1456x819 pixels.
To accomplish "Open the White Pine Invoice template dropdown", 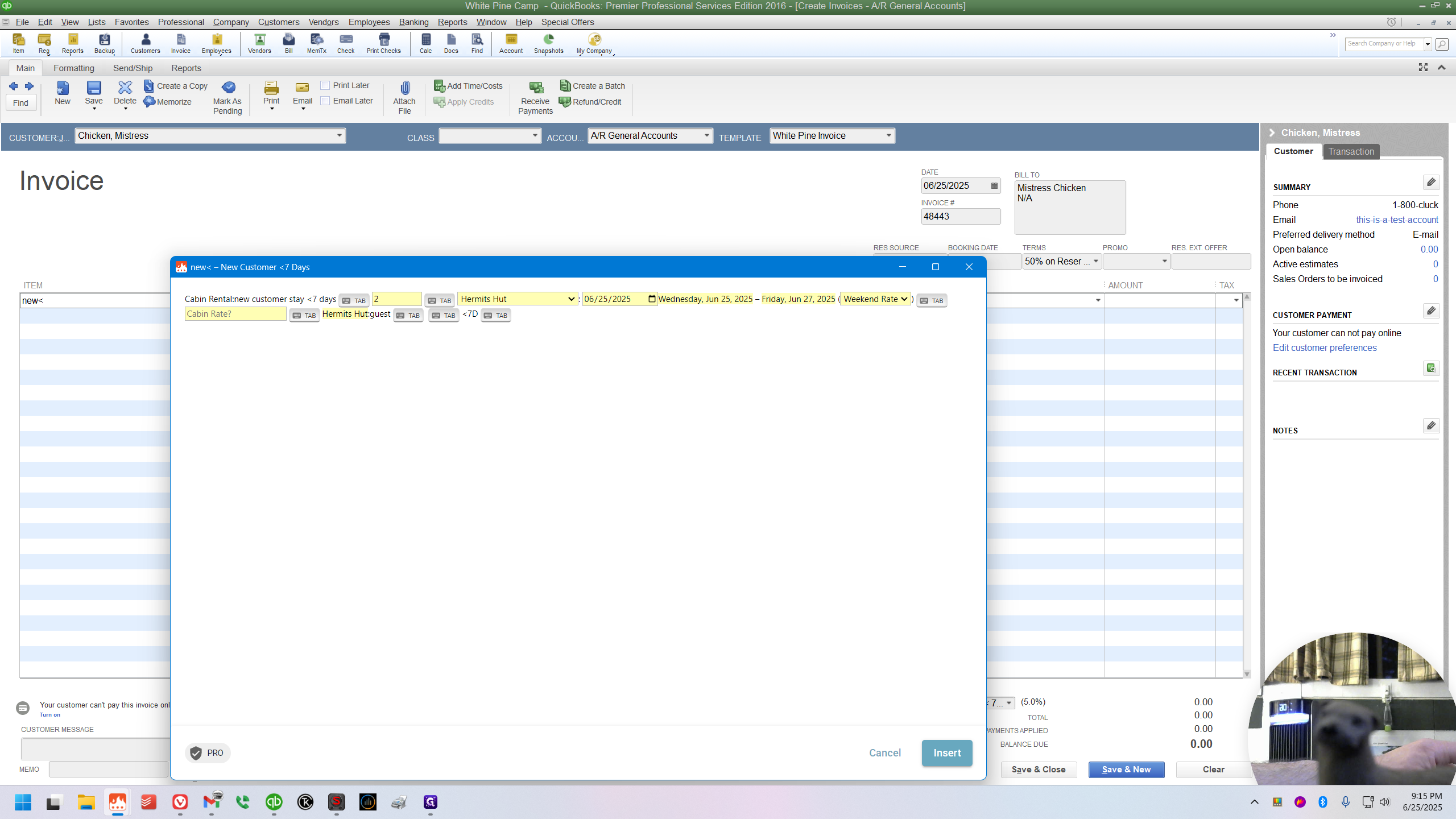I will click(x=888, y=135).
